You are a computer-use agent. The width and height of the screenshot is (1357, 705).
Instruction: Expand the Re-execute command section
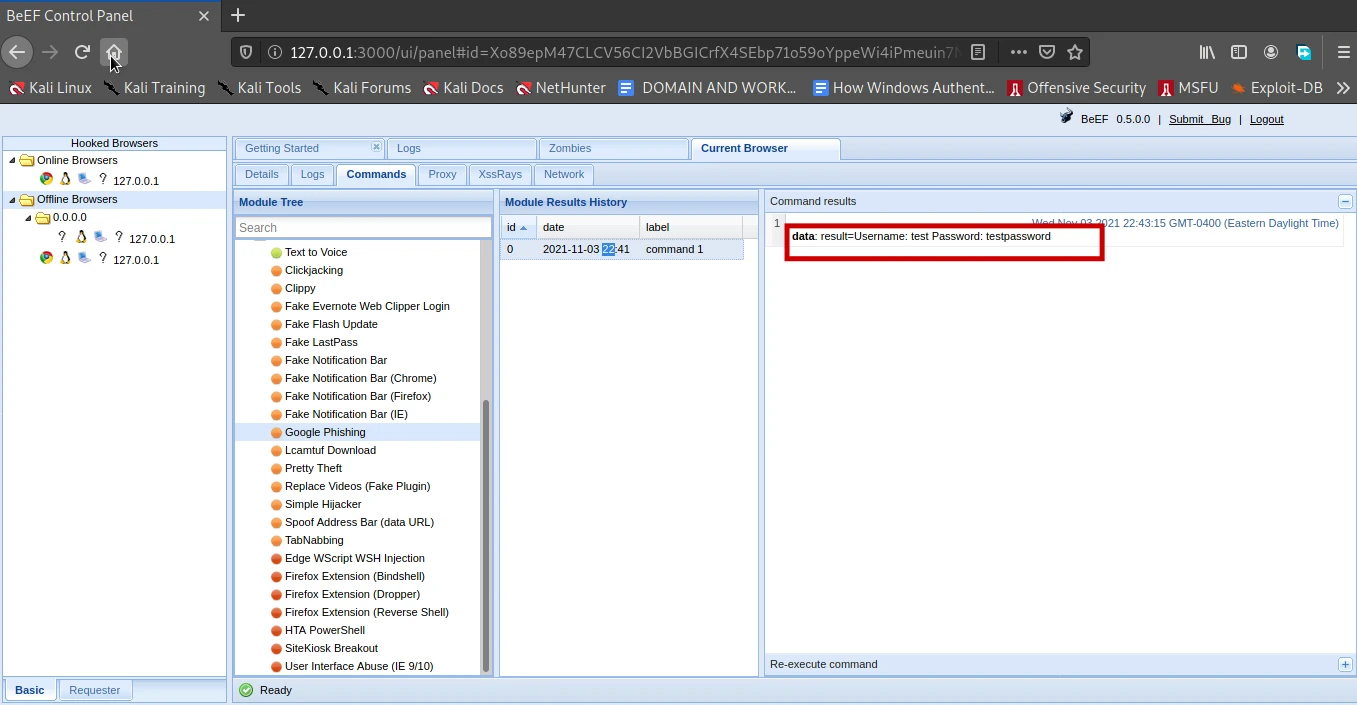click(1345, 664)
